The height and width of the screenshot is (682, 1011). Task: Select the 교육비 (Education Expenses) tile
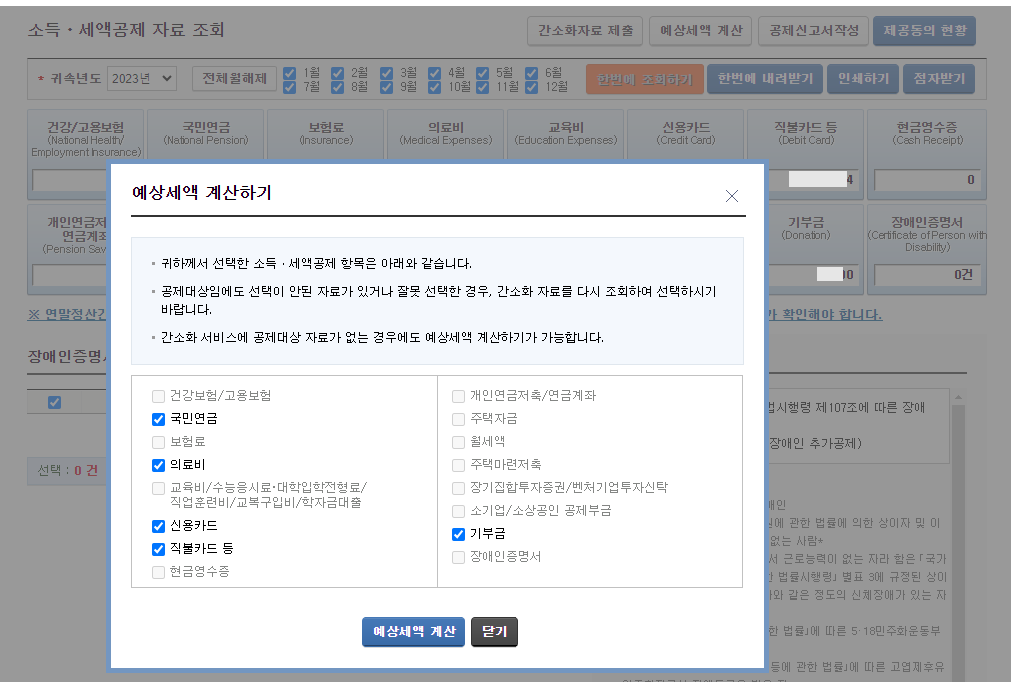[x=565, y=134]
